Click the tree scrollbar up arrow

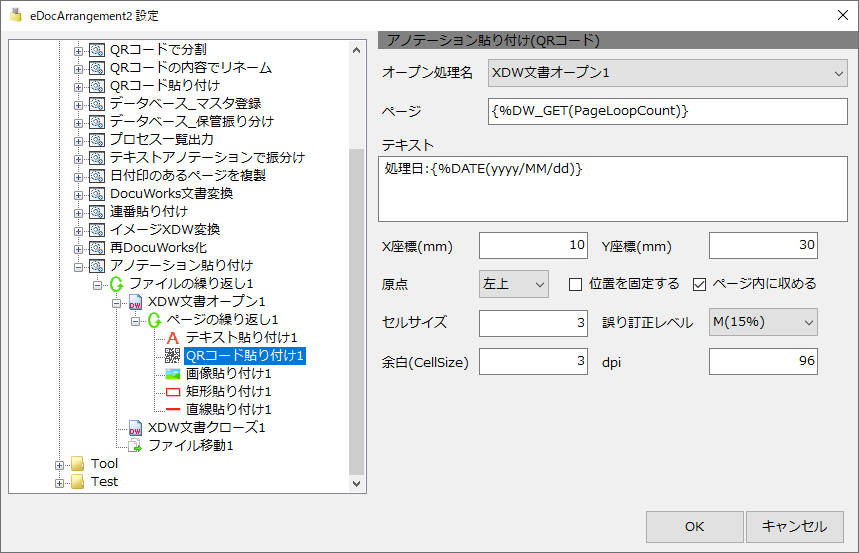357,50
